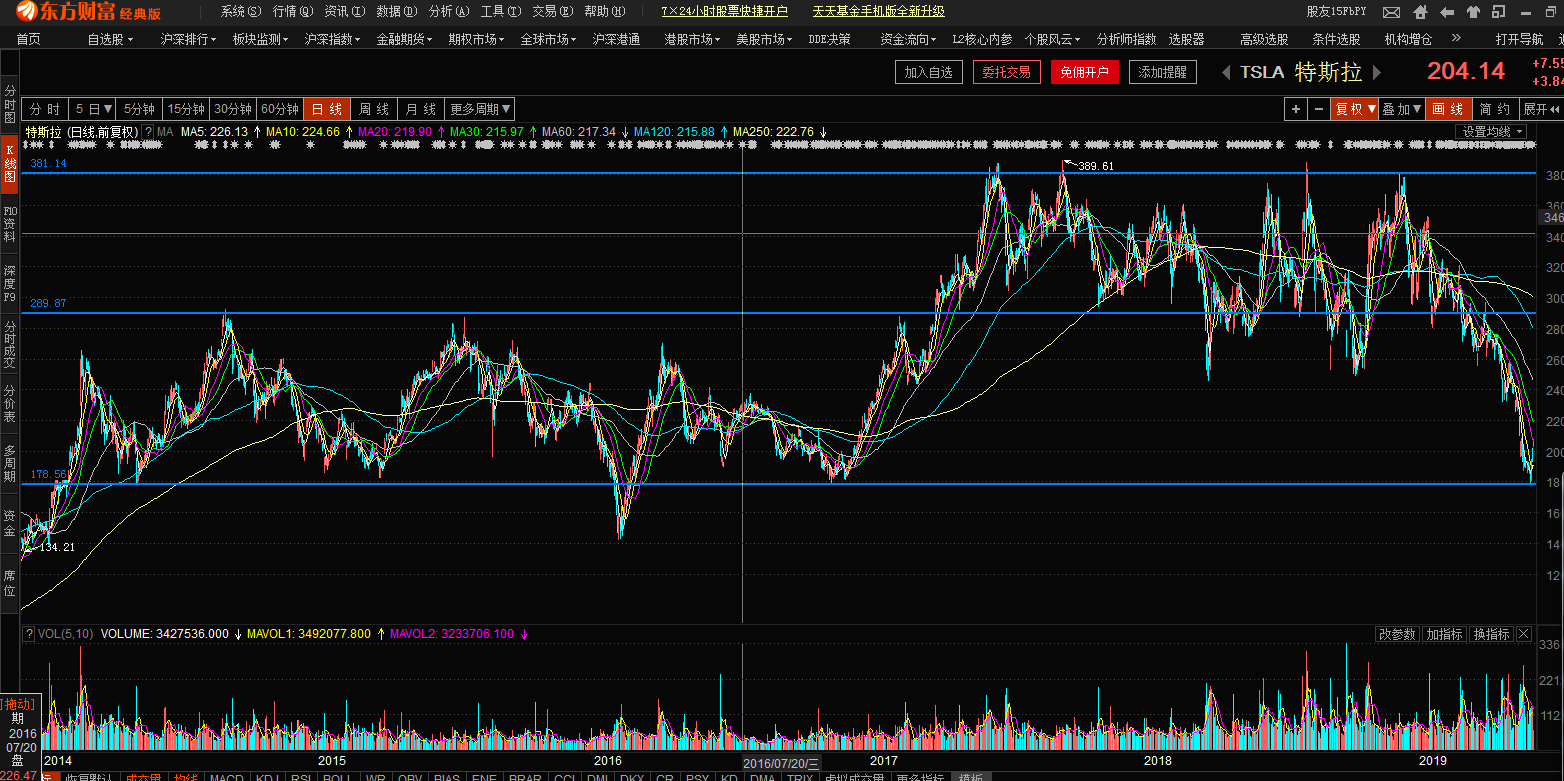Switch chart to 30分钟 period
Image resolution: width=1564 pixels, height=781 pixels.
(x=233, y=109)
